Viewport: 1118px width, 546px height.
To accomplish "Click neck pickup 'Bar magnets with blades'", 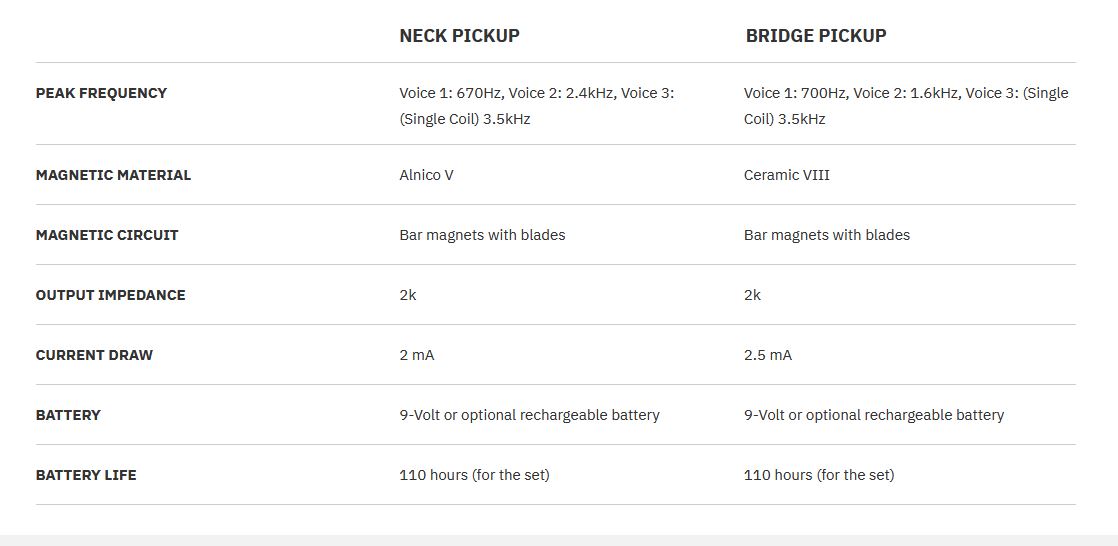I will [482, 235].
